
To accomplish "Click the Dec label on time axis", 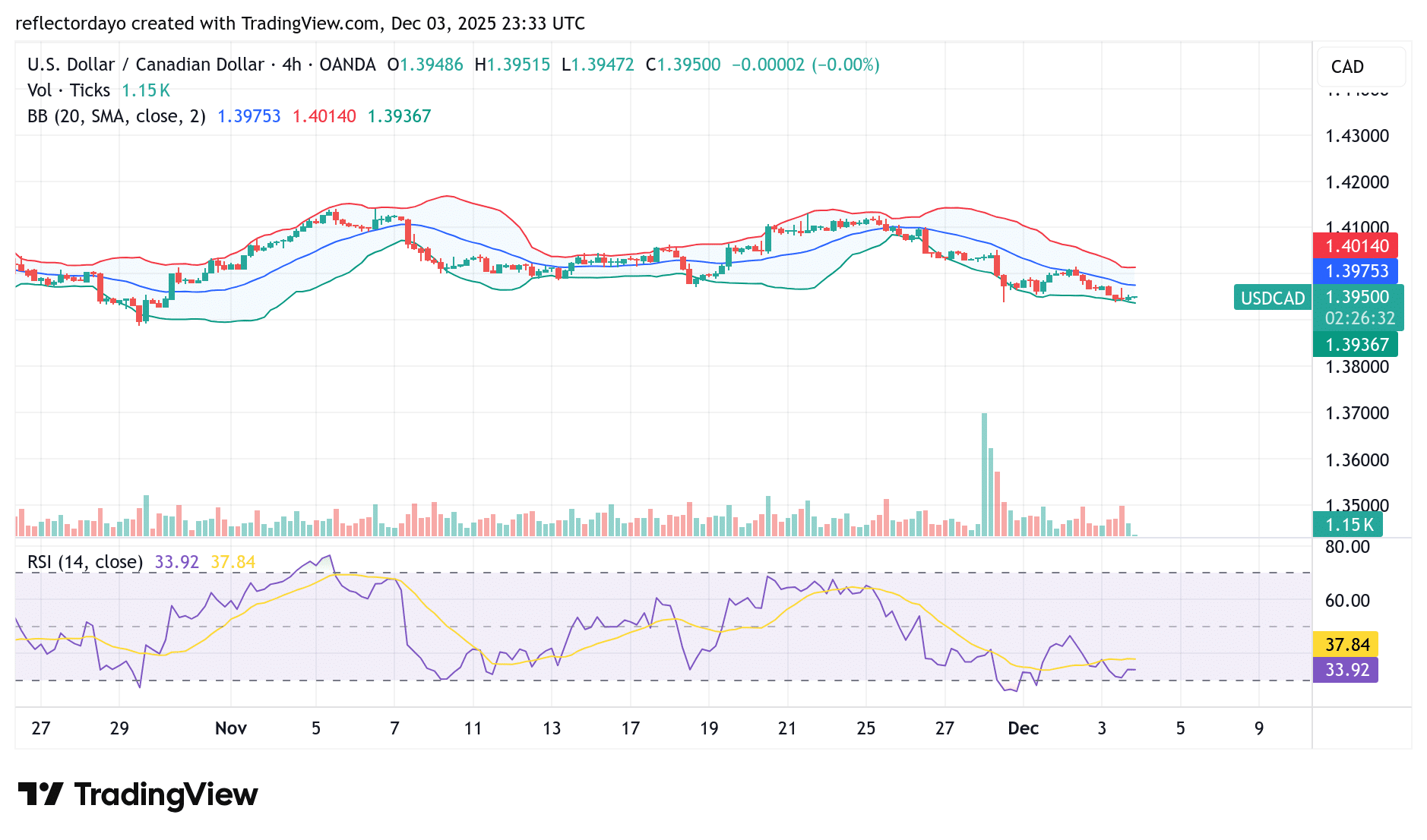I will tap(1024, 728).
